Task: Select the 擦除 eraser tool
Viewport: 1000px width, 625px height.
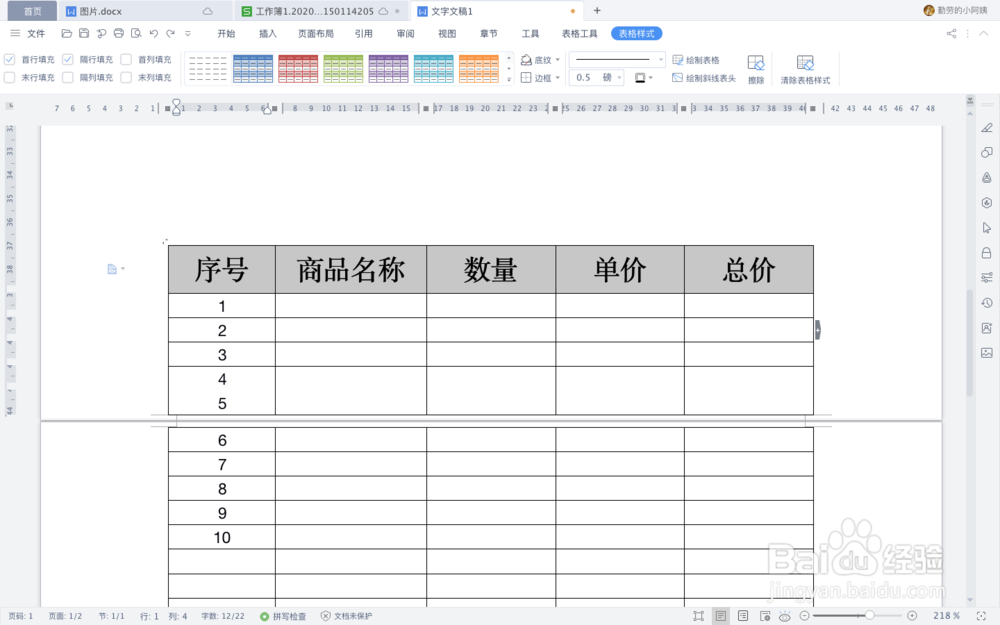Action: pos(756,66)
